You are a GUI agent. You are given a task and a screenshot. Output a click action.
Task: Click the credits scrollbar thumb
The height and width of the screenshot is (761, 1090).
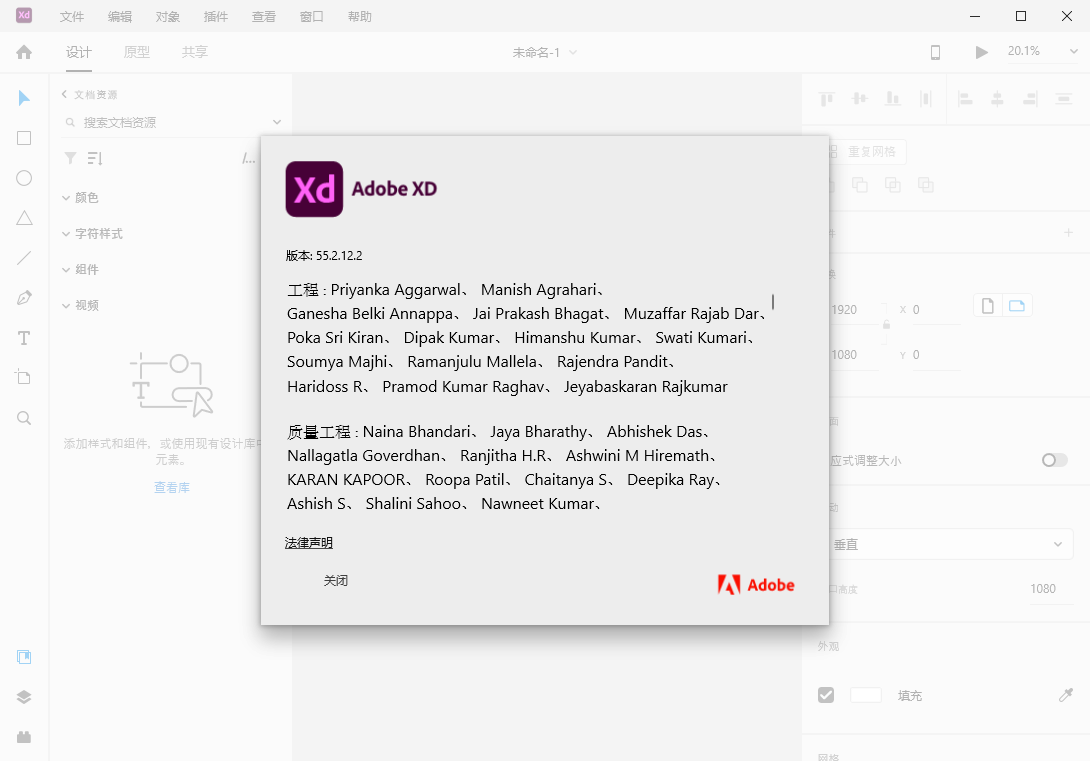(x=773, y=302)
